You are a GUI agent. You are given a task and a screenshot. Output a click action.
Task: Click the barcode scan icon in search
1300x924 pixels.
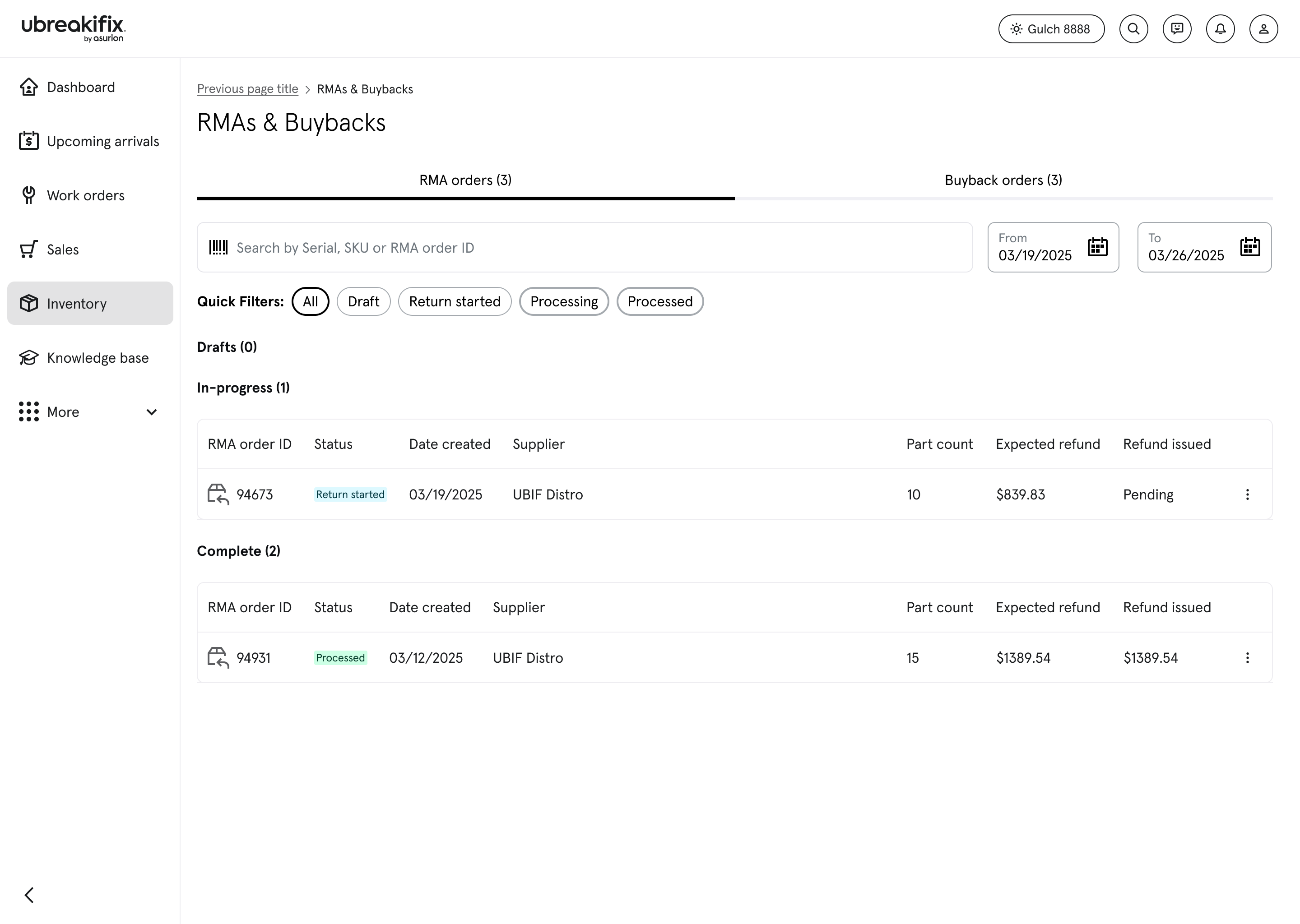[x=218, y=248]
